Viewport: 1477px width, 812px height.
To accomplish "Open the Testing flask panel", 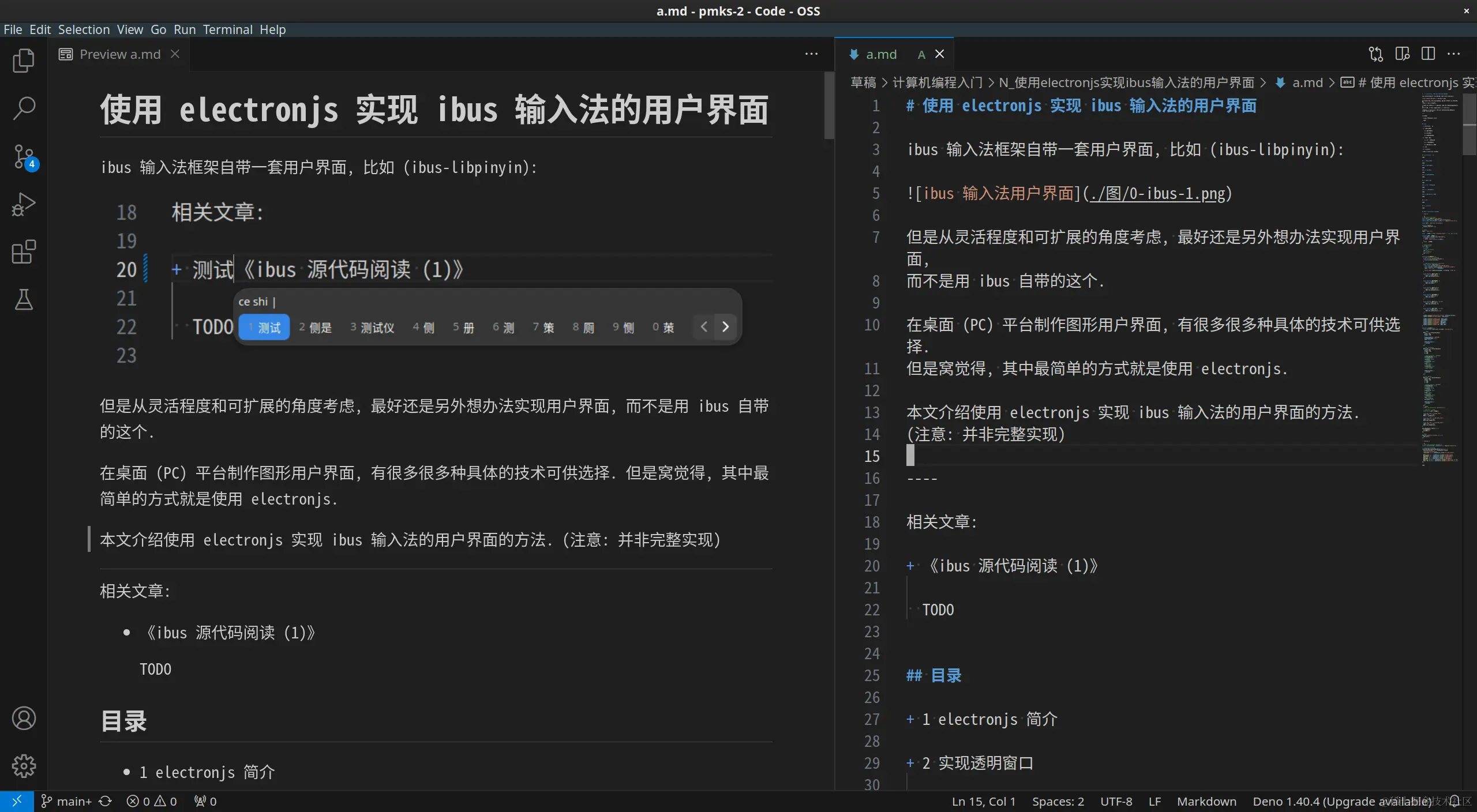I will pyautogui.click(x=24, y=299).
